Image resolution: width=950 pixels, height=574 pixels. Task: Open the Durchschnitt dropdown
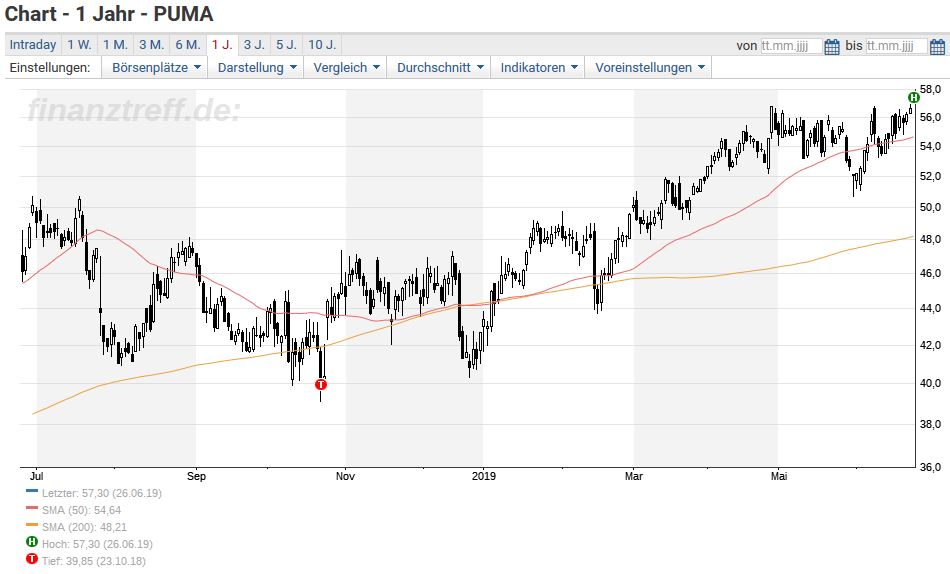coord(440,68)
